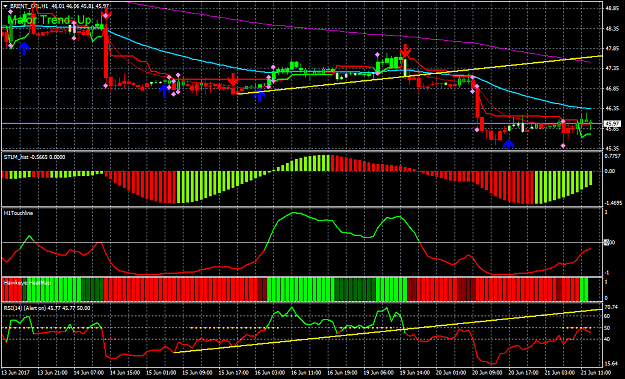Select the blue buy arrow above 16 Jun 03:00
Screen dimensions: 625x379
[x=259, y=95]
